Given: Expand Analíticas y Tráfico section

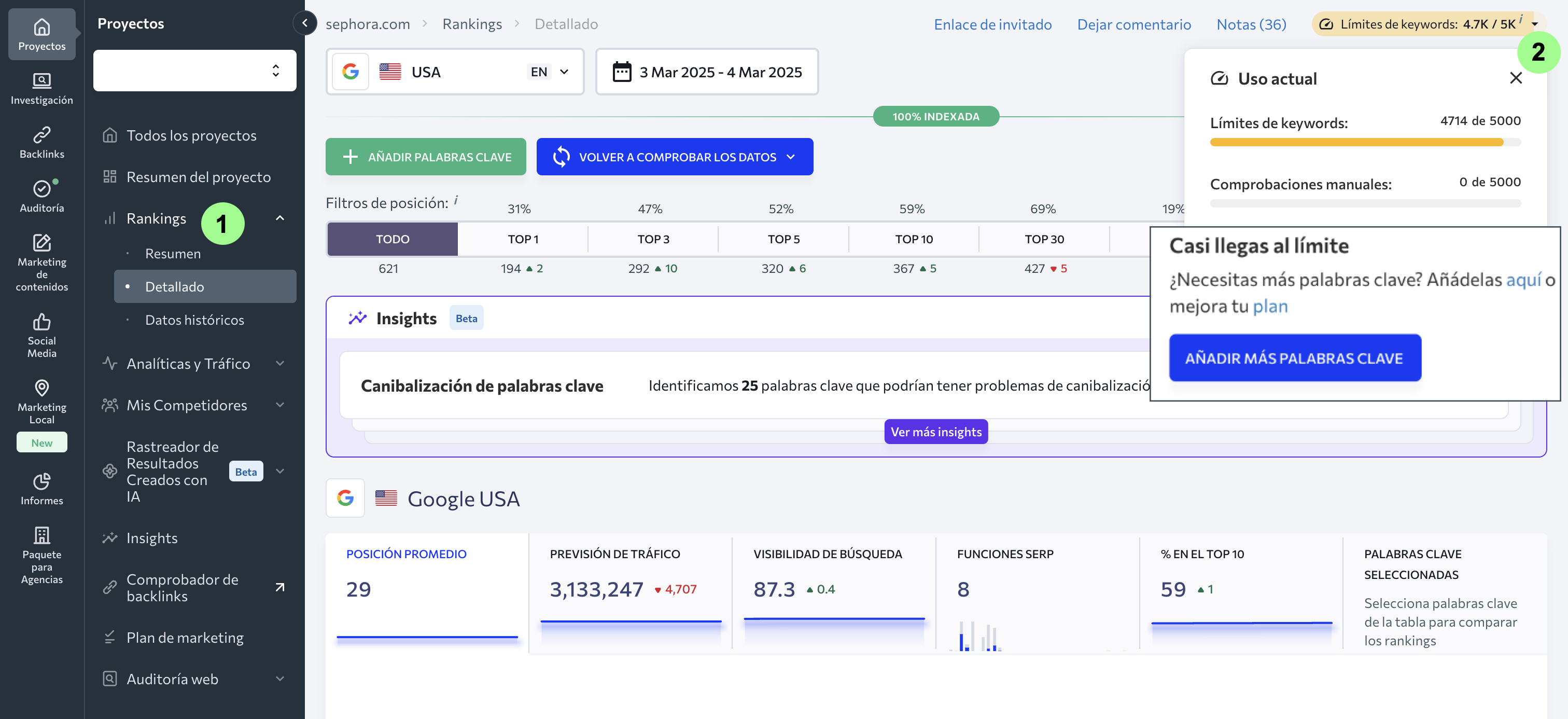Looking at the screenshot, I should (280, 364).
